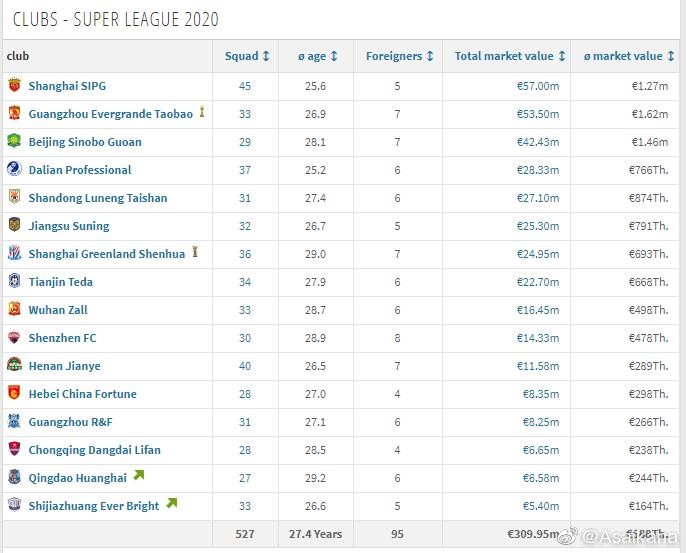
Task: Click the green promoted arrow beside Qingdao Huanghai
Action: (138, 476)
